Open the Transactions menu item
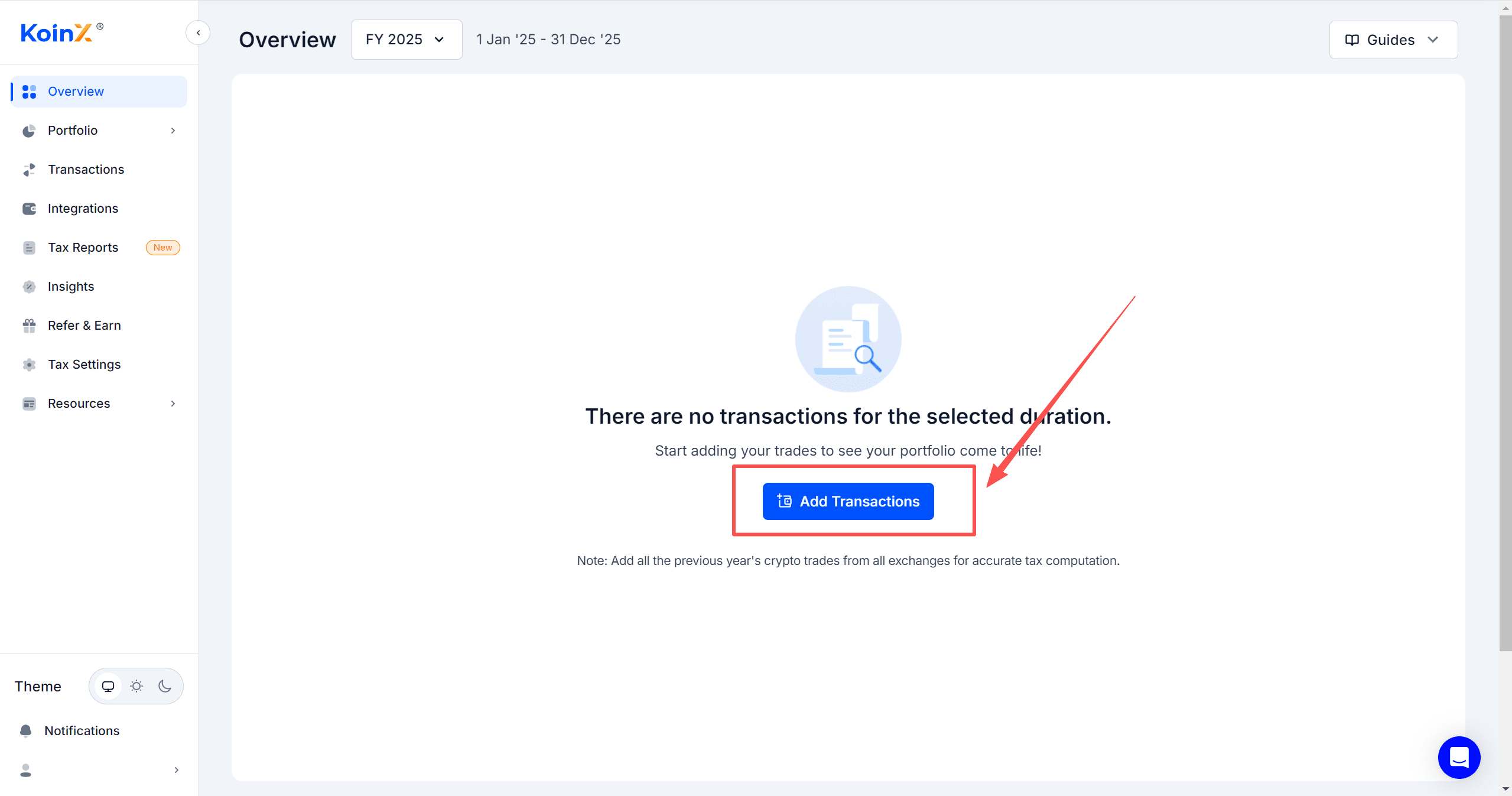The image size is (1512, 796). [99, 170]
